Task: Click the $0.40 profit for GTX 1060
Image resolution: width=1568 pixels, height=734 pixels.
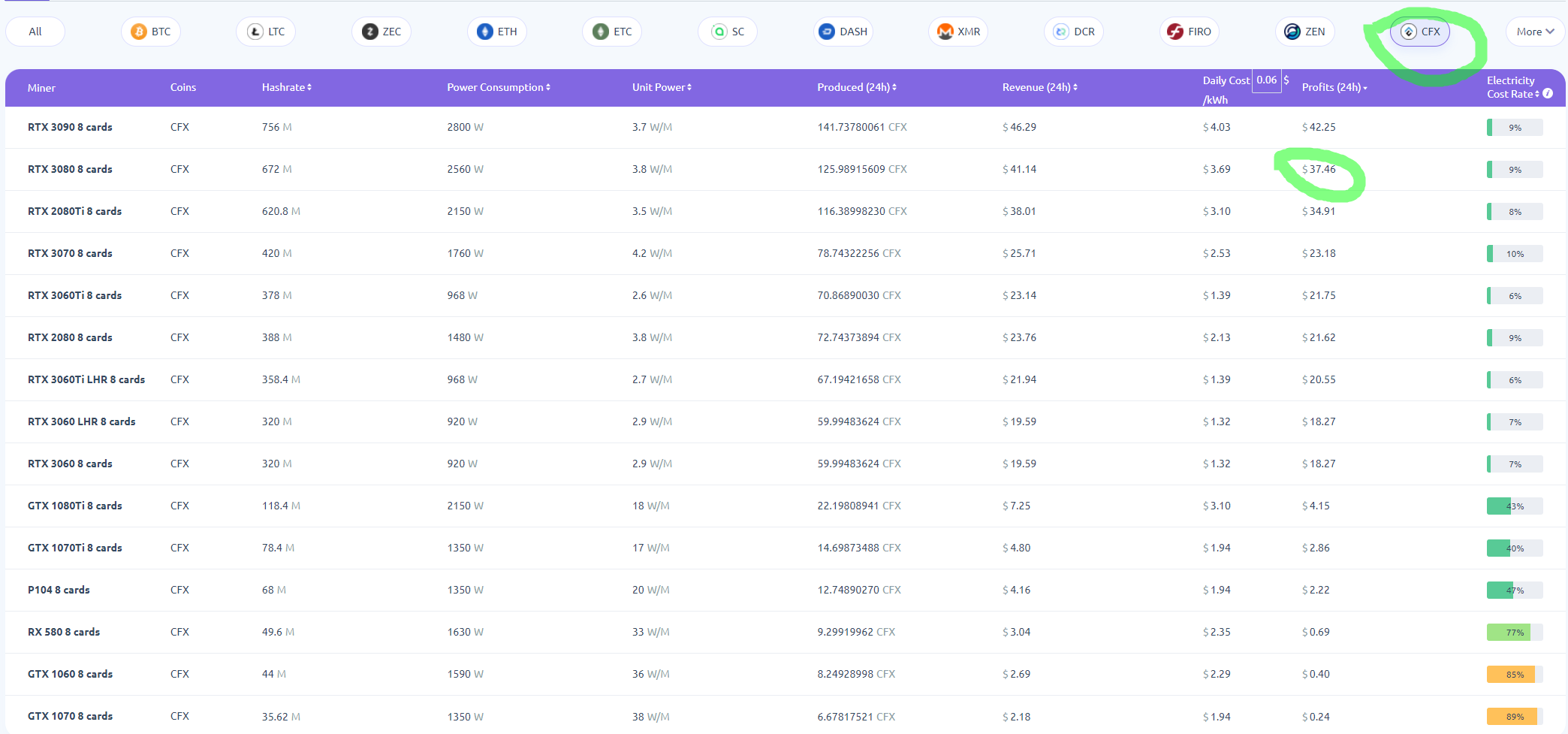Action: [1316, 674]
